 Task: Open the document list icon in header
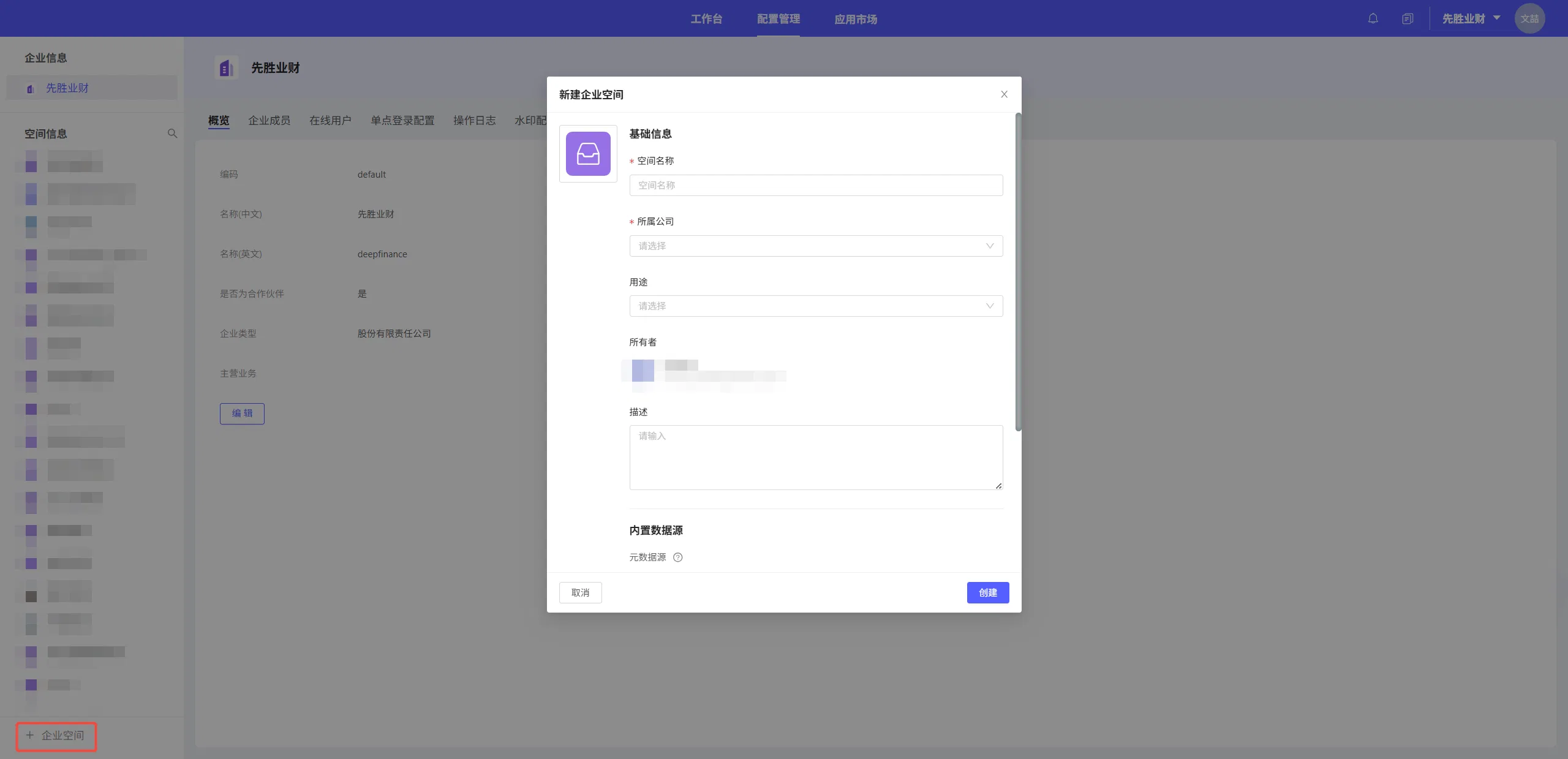click(1408, 18)
